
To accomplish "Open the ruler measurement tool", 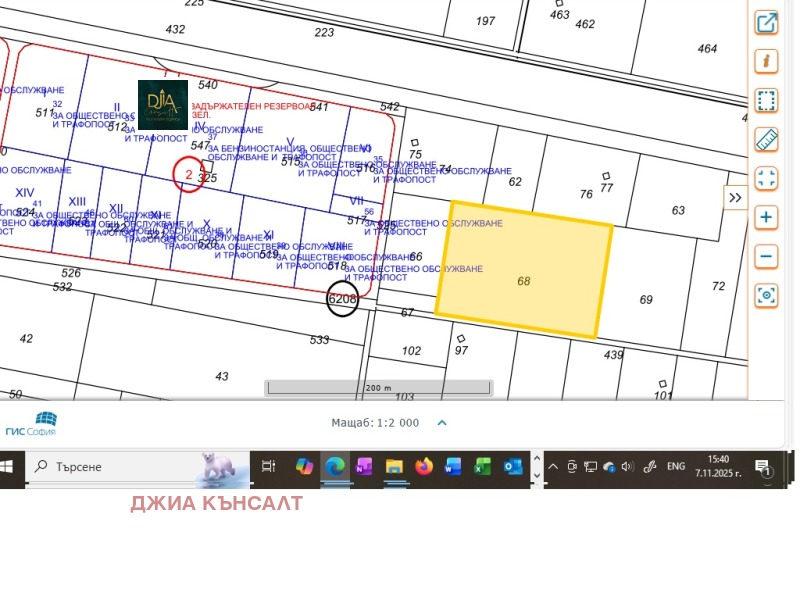I will tap(766, 139).
